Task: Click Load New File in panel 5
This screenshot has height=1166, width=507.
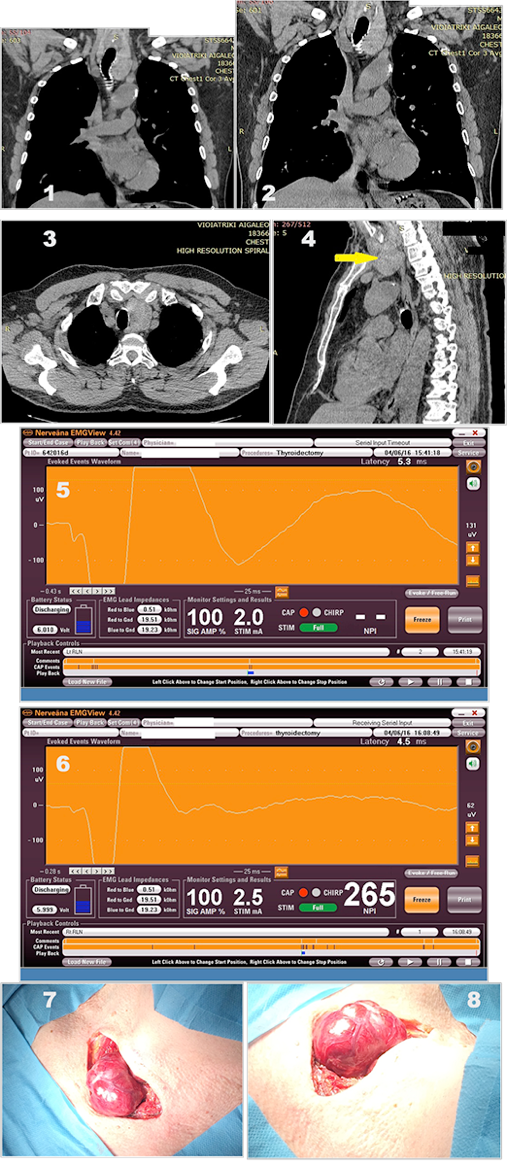Action: (87, 681)
